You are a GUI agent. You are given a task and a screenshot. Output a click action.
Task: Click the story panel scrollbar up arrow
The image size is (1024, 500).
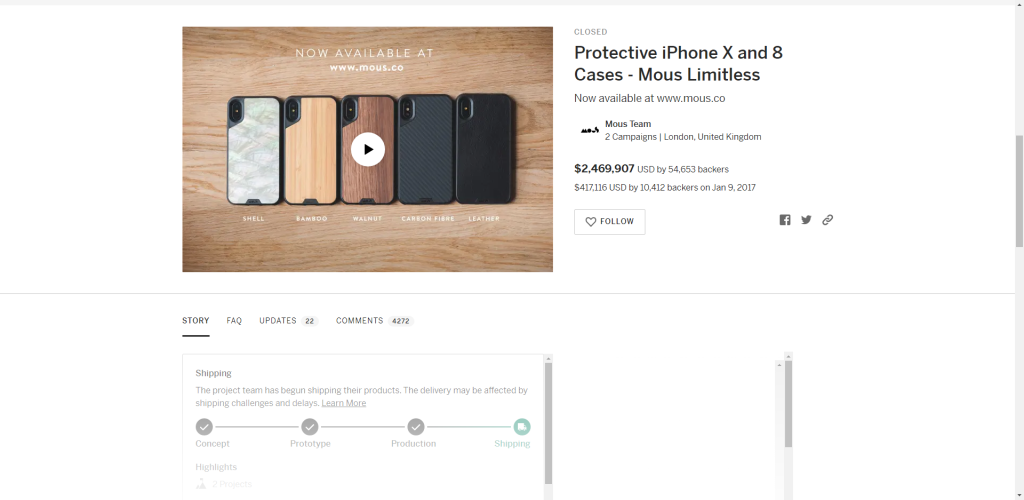549,359
